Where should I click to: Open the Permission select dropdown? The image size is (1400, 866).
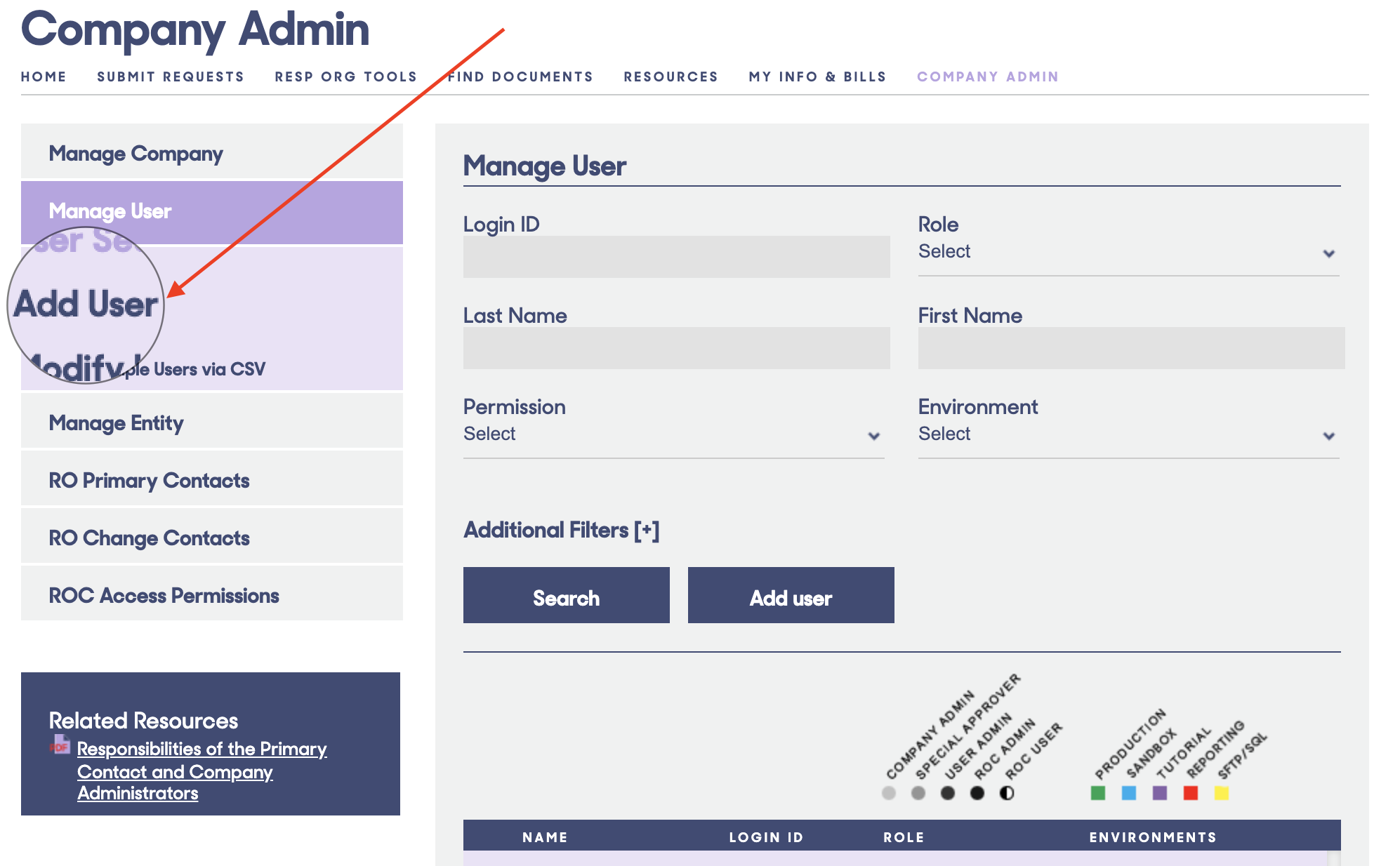673,434
